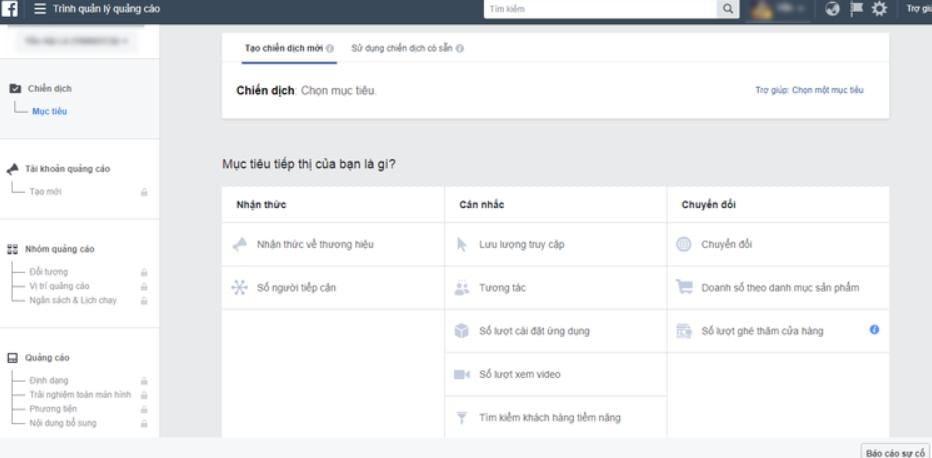The width and height of the screenshot is (932, 458).
Task: Click the lock icon beside Đối tượng
Action: tap(144, 273)
